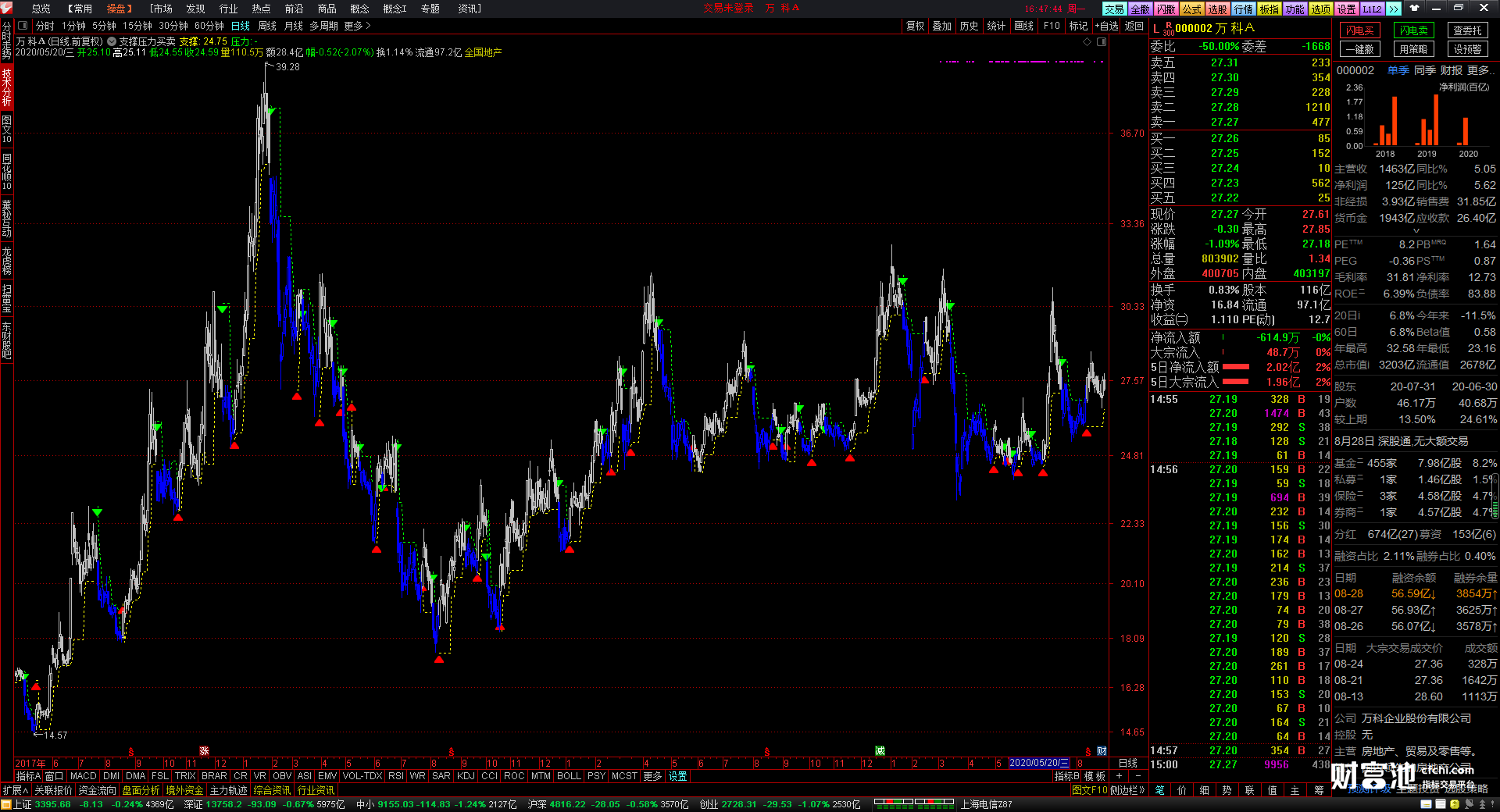
Task: Open 分时走势 in left sidebar
Action: click(6, 41)
